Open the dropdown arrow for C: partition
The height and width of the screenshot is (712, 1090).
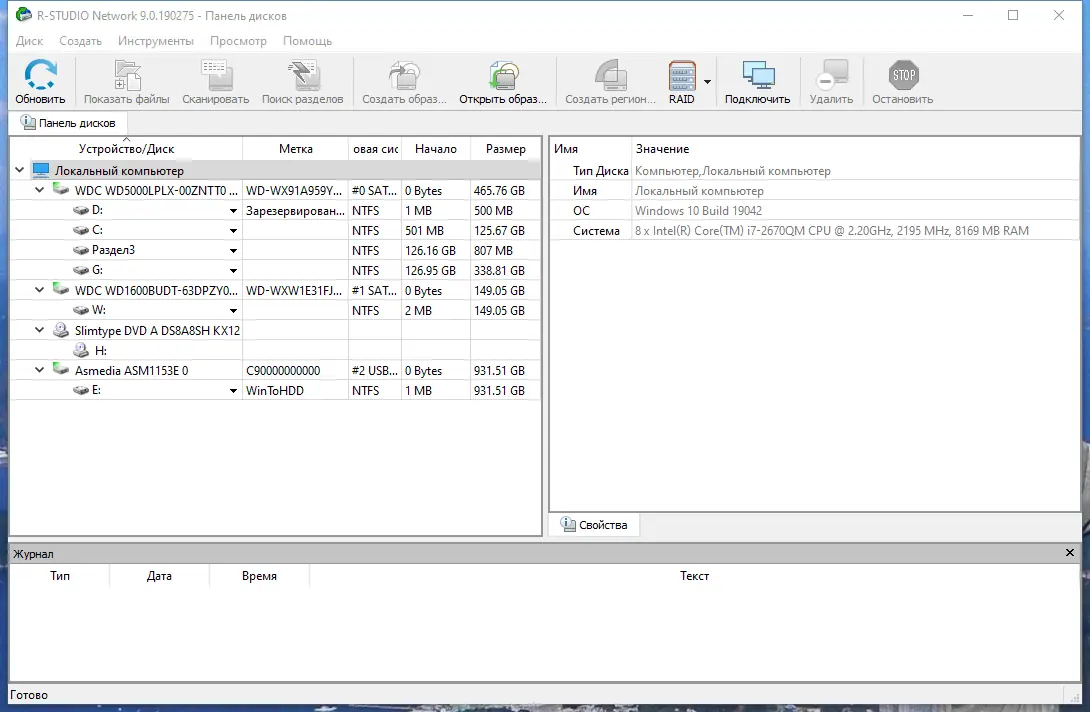click(234, 231)
